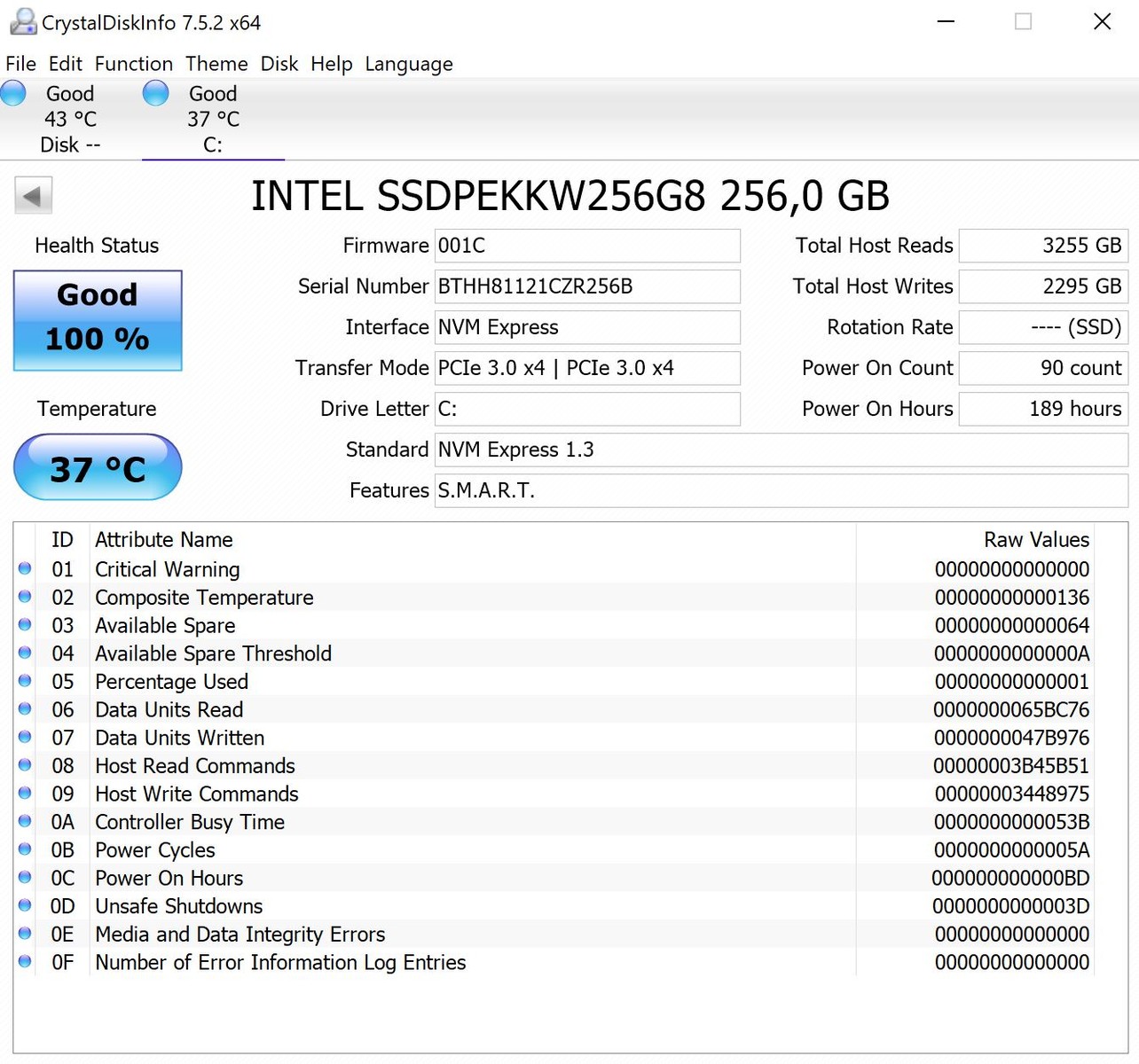Click status dot for Available Spare row
Image resolution: width=1139 pixels, height=1064 pixels.
click(x=25, y=624)
